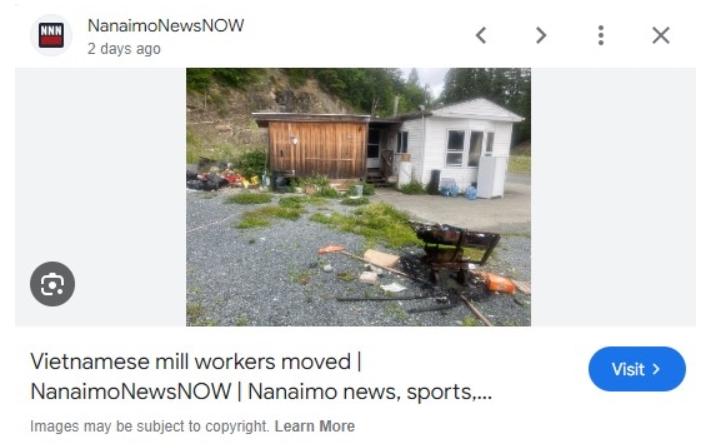Screen dimensions: 721x446
Task: Click the "2 days ago" timestamp
Action: coord(124,49)
